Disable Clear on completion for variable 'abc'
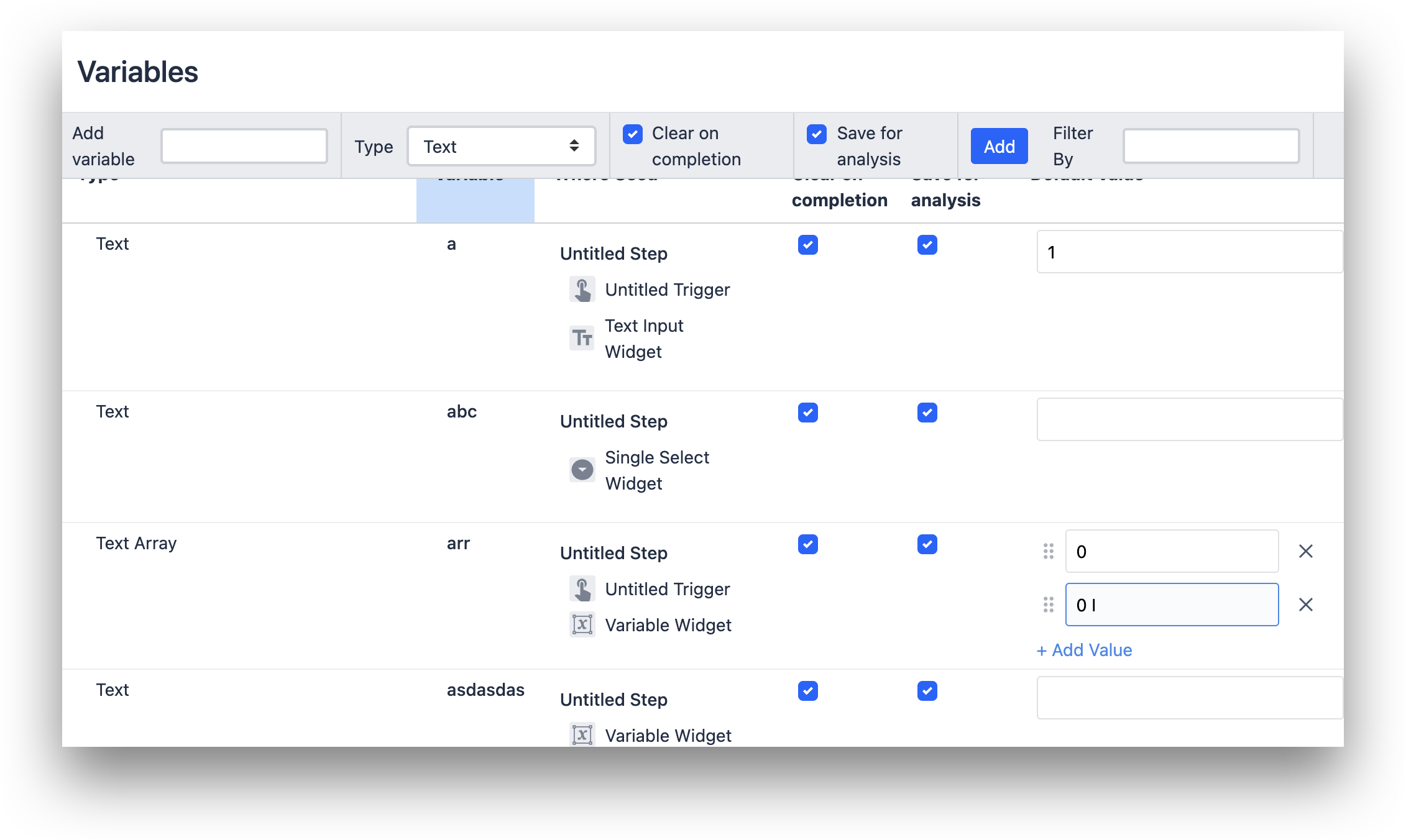The image size is (1406, 840). pyautogui.click(x=808, y=412)
